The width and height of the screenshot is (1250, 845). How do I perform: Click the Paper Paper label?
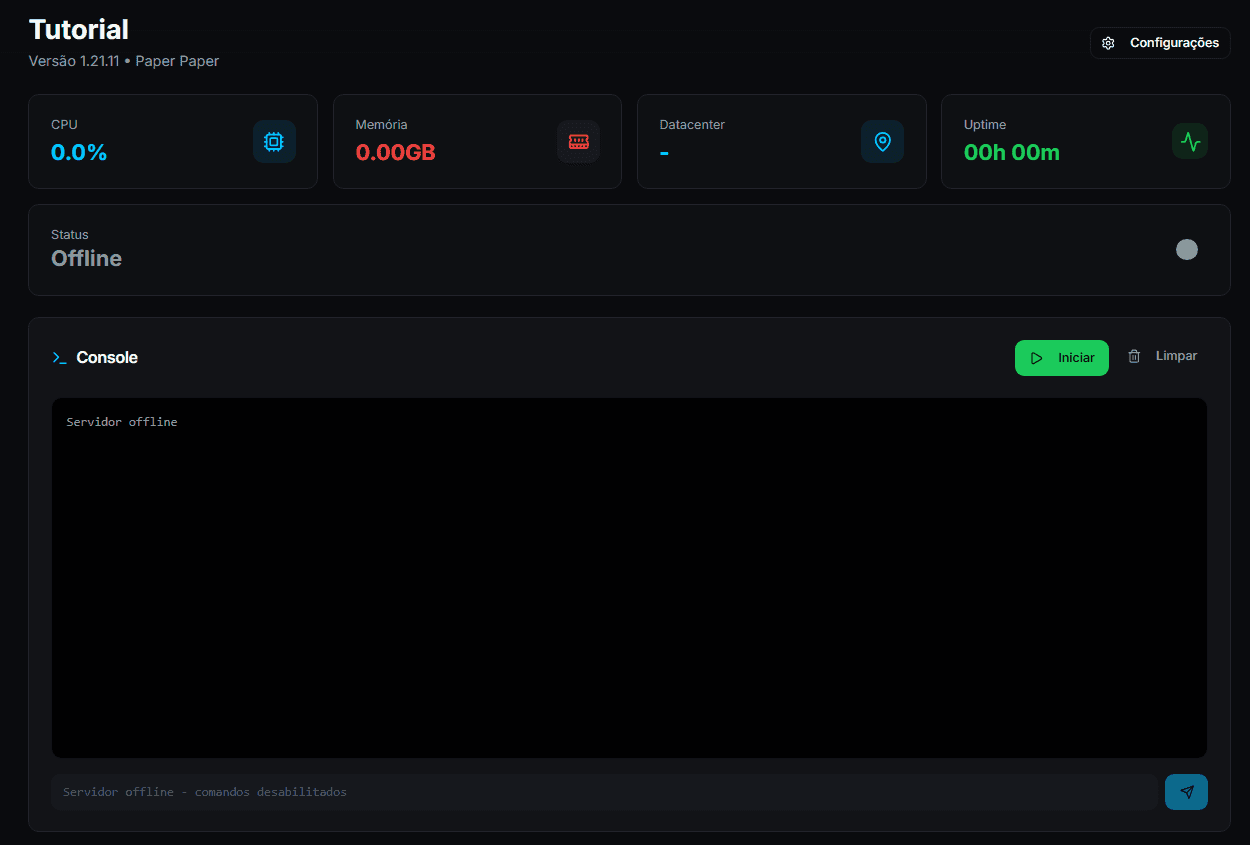click(x=177, y=61)
